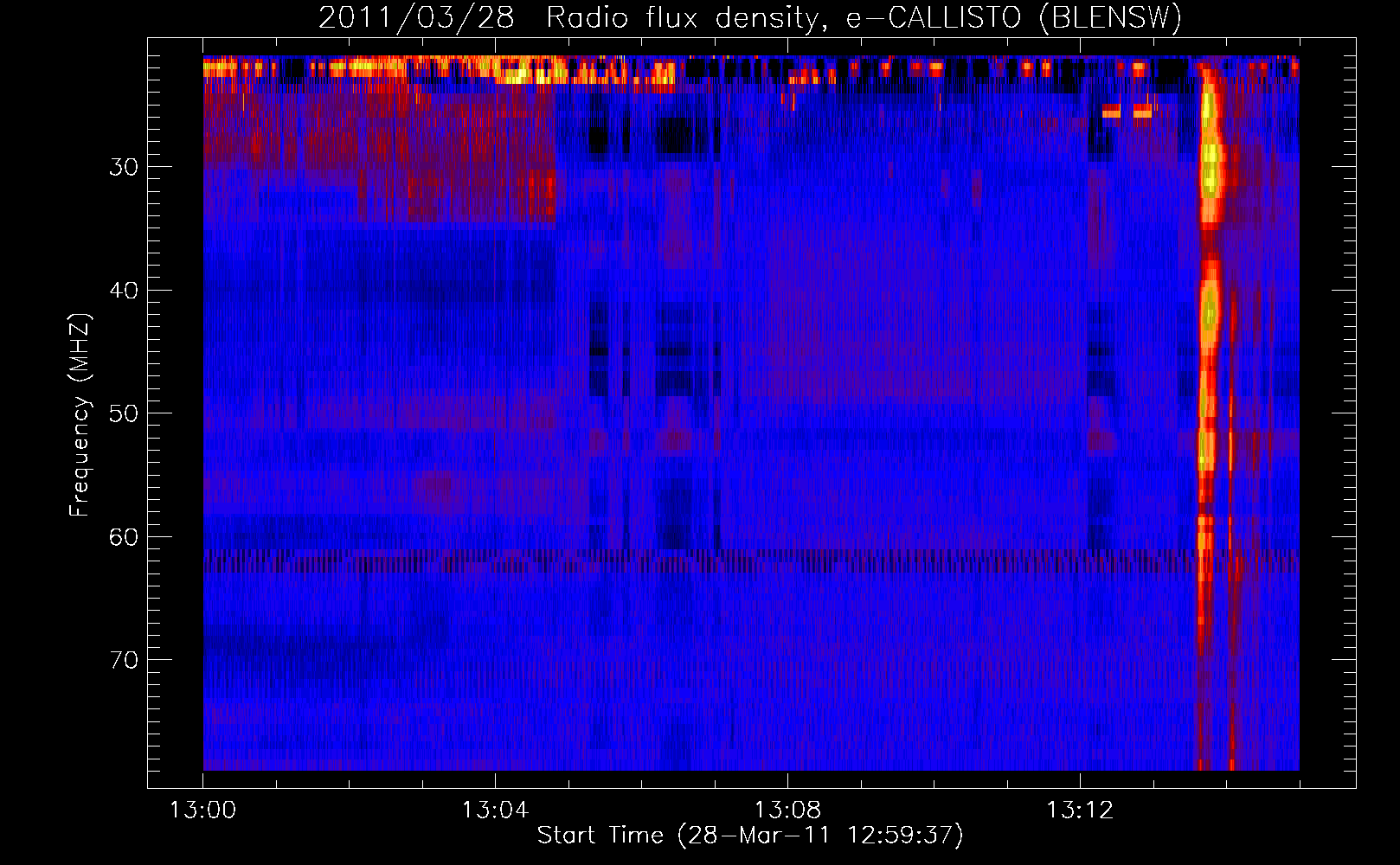
Task: Click the plot title '2011/03/28 Radio flux density, e-CALLISTO (BLENSW)'
Action: point(750,17)
